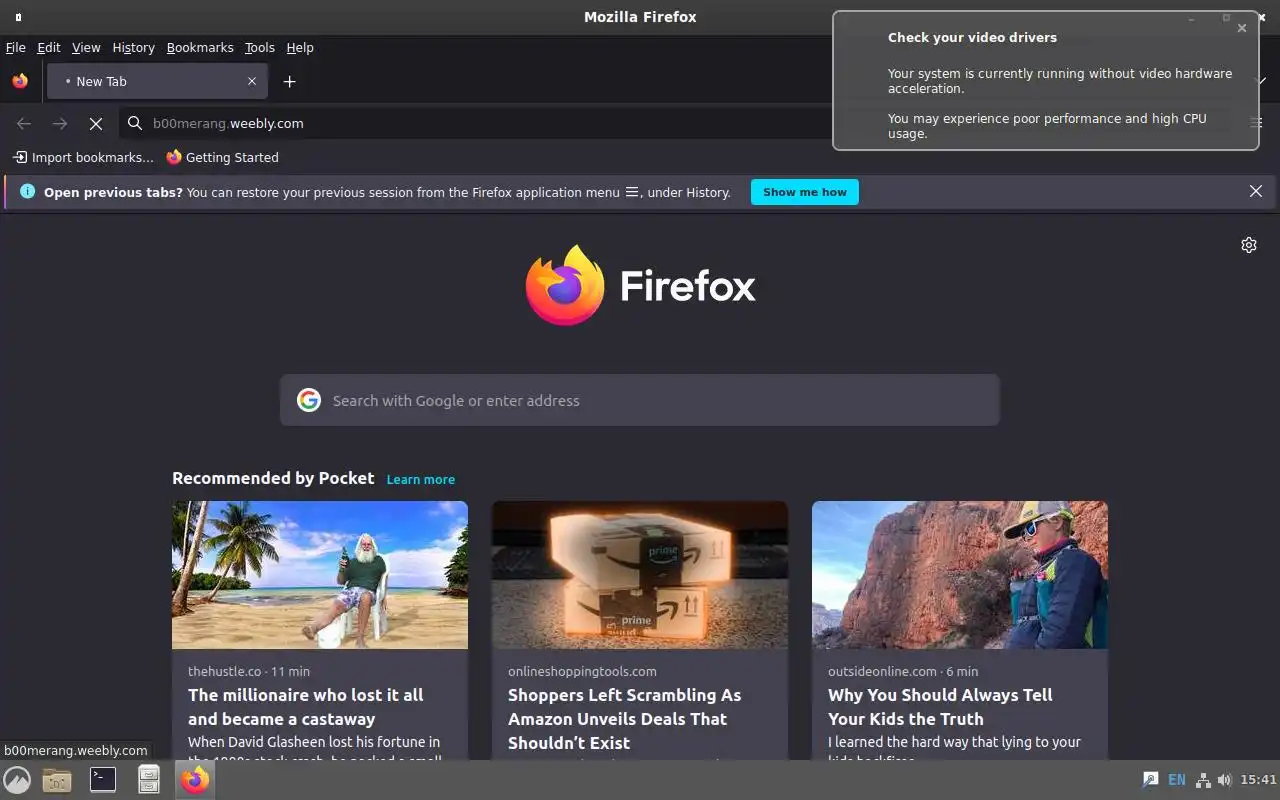This screenshot has height=800, width=1280.
Task: Click the magnifier tray icon near EN
Action: pyautogui.click(x=1151, y=780)
